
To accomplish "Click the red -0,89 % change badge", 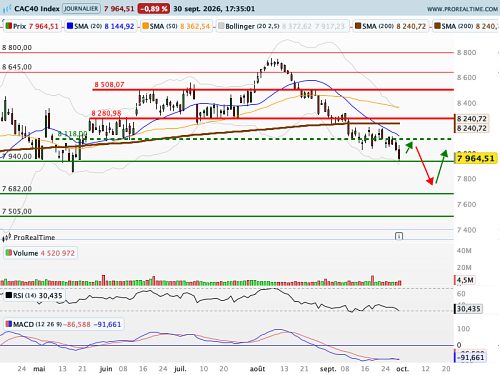I will coord(154,9).
